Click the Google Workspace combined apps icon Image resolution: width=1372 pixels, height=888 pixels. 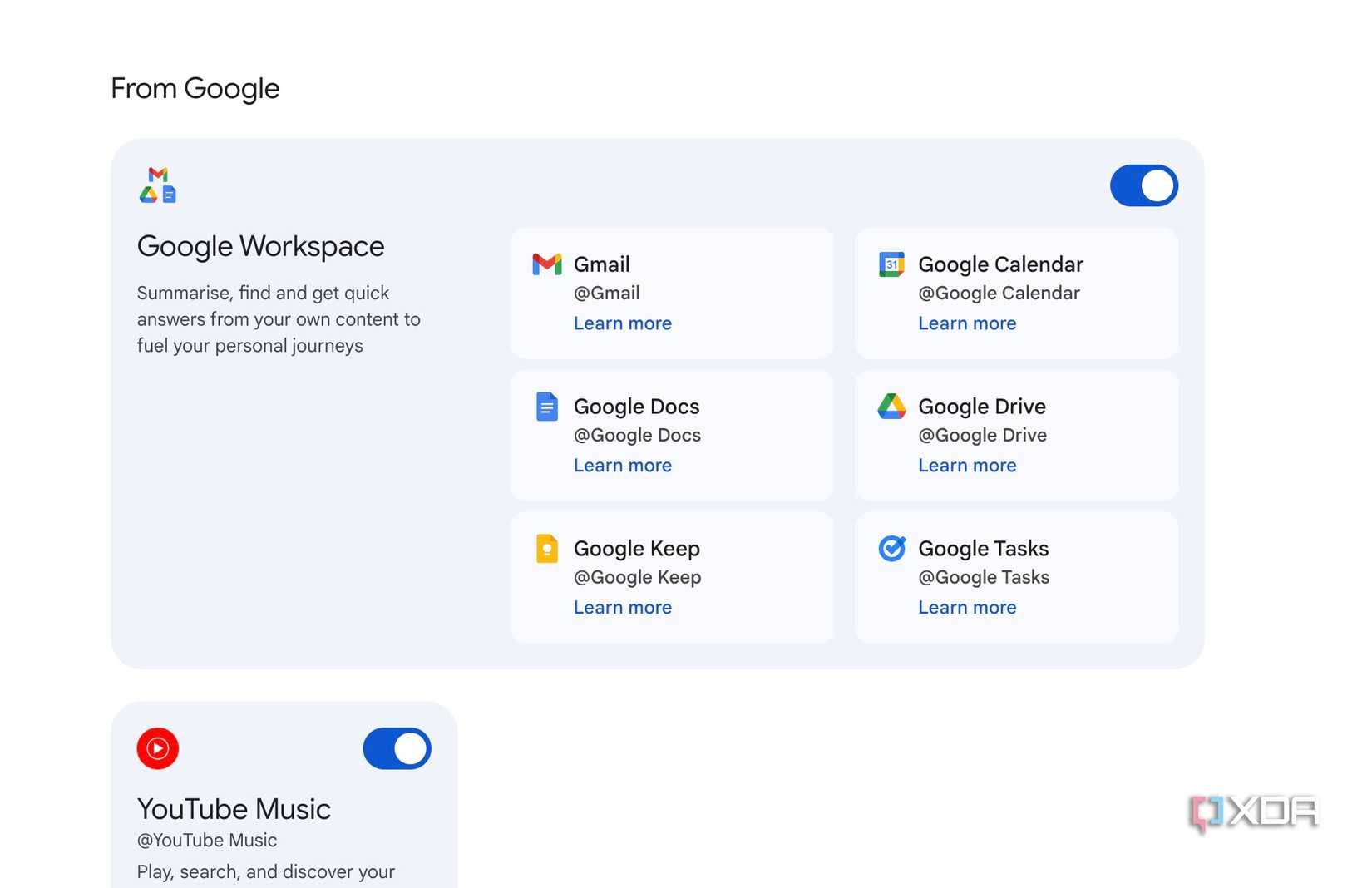point(158,185)
